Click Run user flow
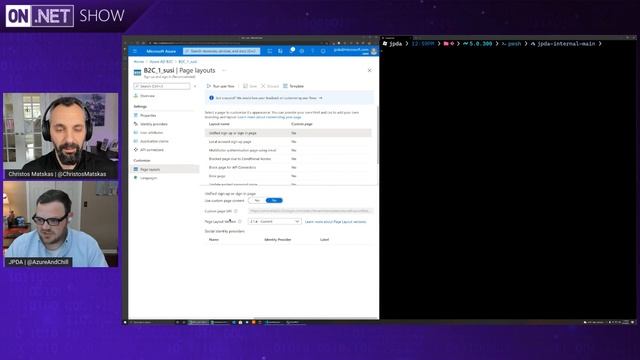The image size is (640, 360). tap(221, 86)
